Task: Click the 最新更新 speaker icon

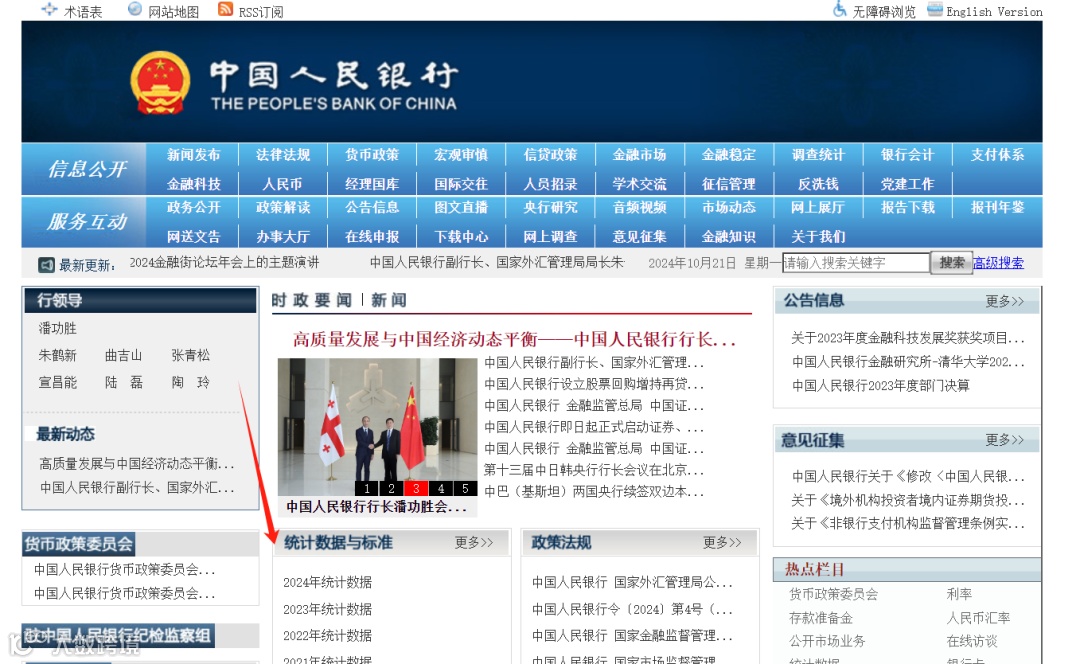Action: click(46, 264)
